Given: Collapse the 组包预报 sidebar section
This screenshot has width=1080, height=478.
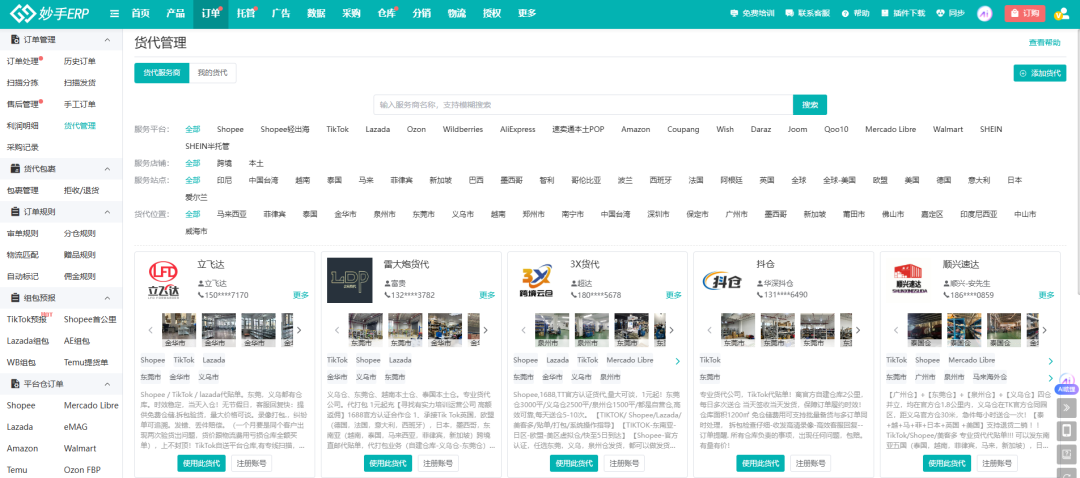Looking at the screenshot, I should click(x=107, y=298).
